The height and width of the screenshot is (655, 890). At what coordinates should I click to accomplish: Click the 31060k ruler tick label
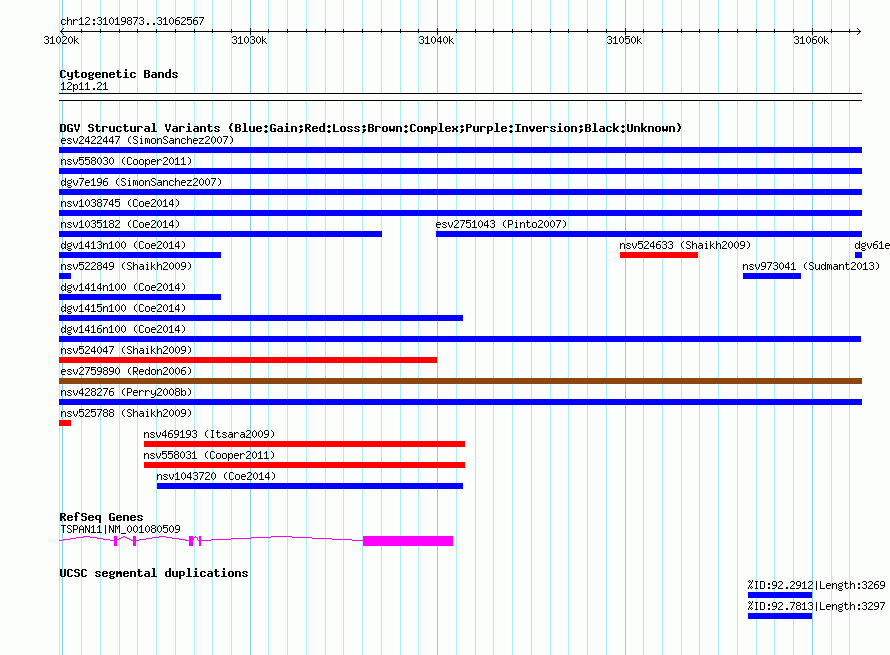pyautogui.click(x=811, y=40)
